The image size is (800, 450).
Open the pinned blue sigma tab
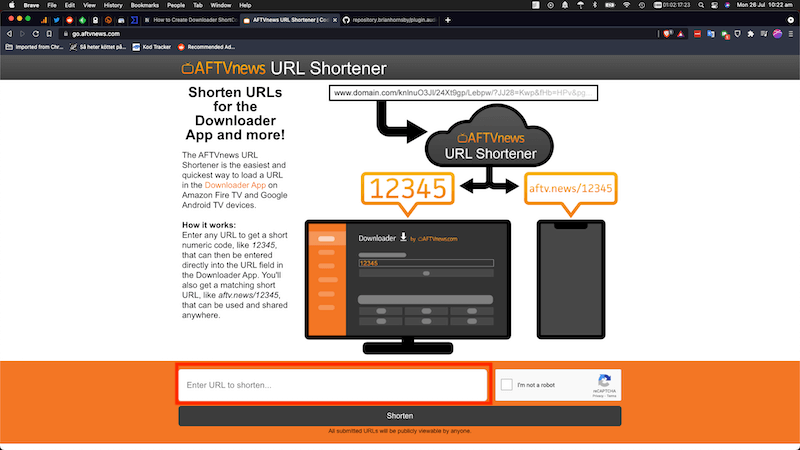point(134,20)
